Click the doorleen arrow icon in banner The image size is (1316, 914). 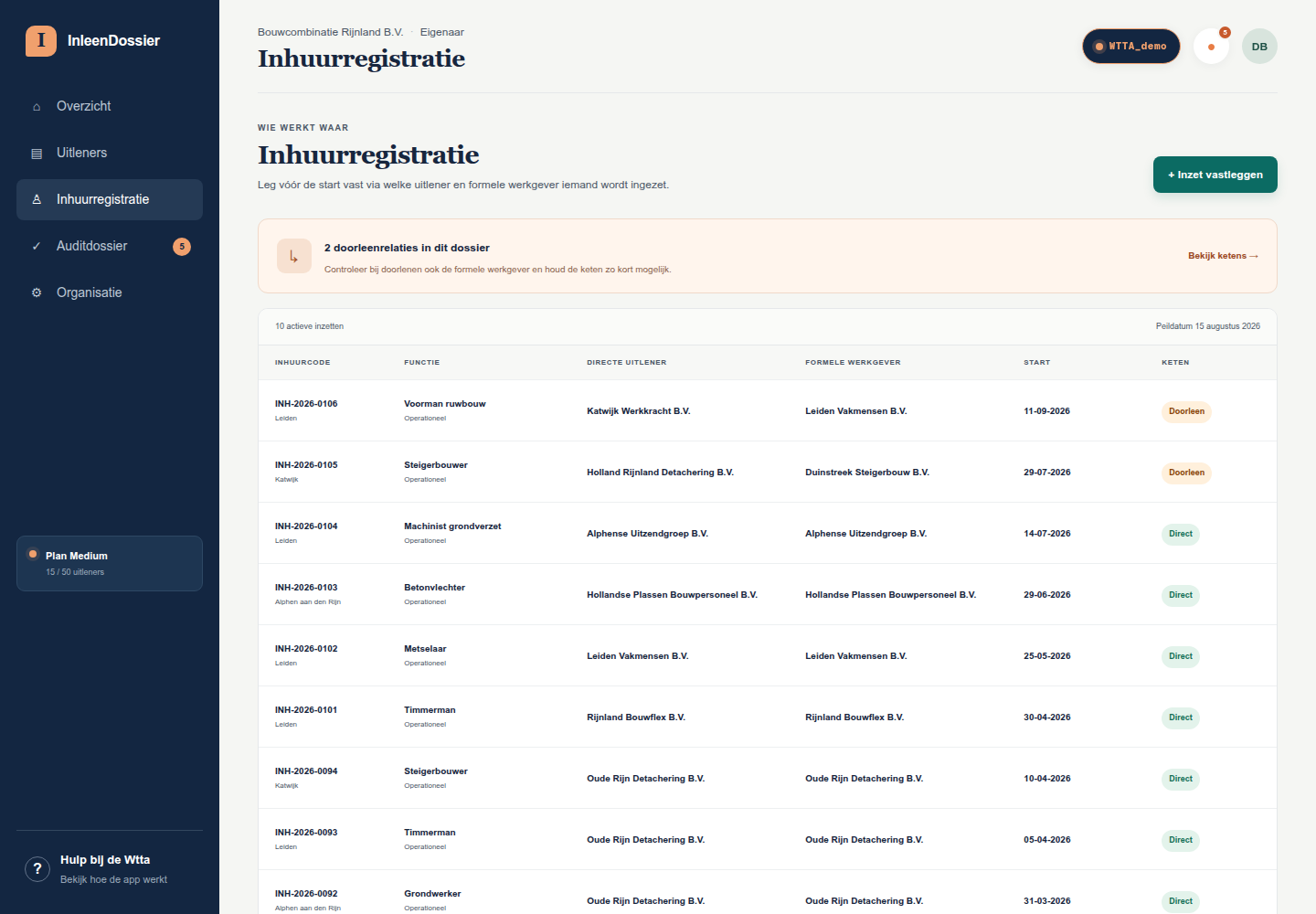pos(294,257)
